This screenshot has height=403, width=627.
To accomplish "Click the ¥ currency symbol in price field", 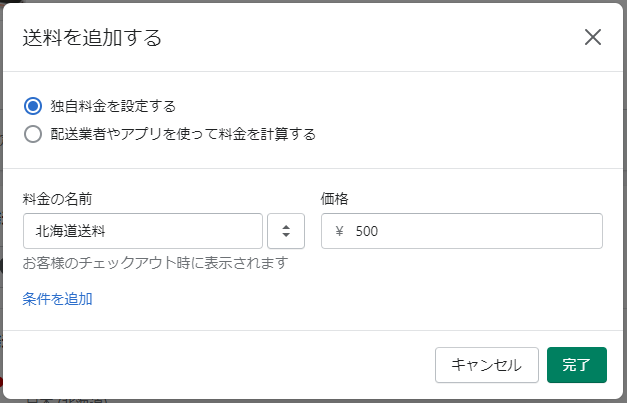I will click(x=339, y=231).
